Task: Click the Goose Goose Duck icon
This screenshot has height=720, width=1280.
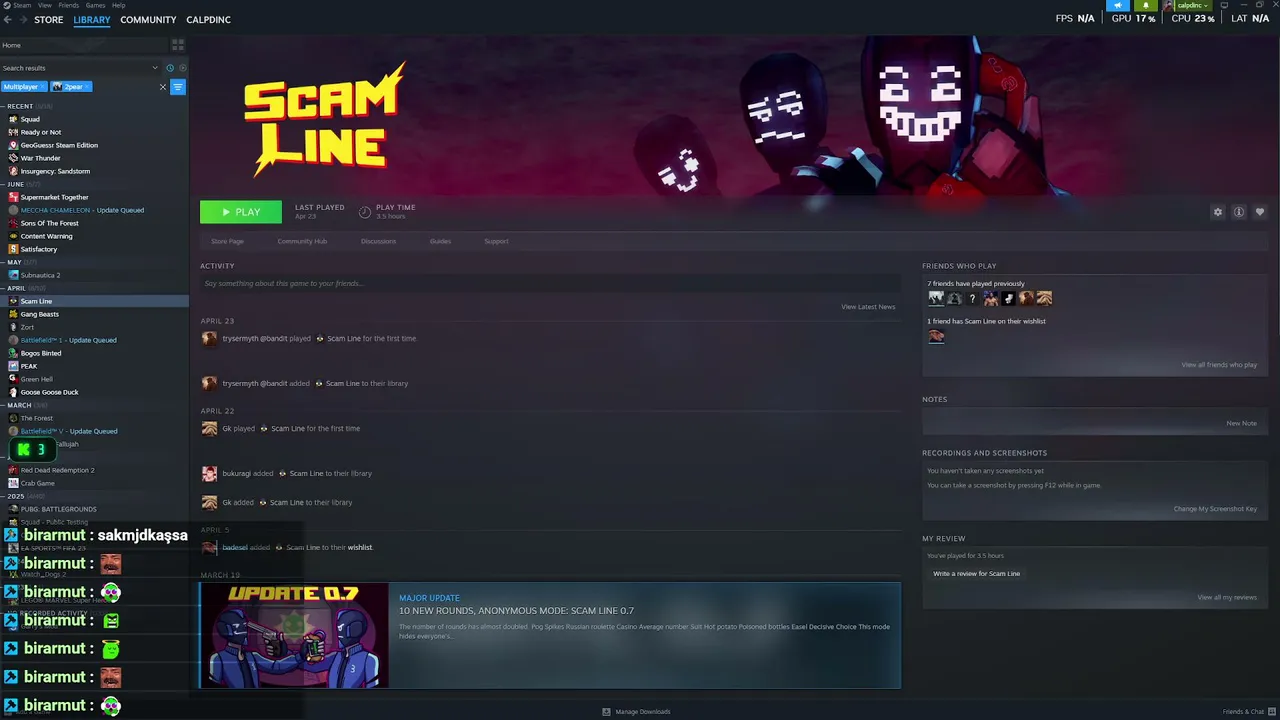Action: click(x=13, y=392)
